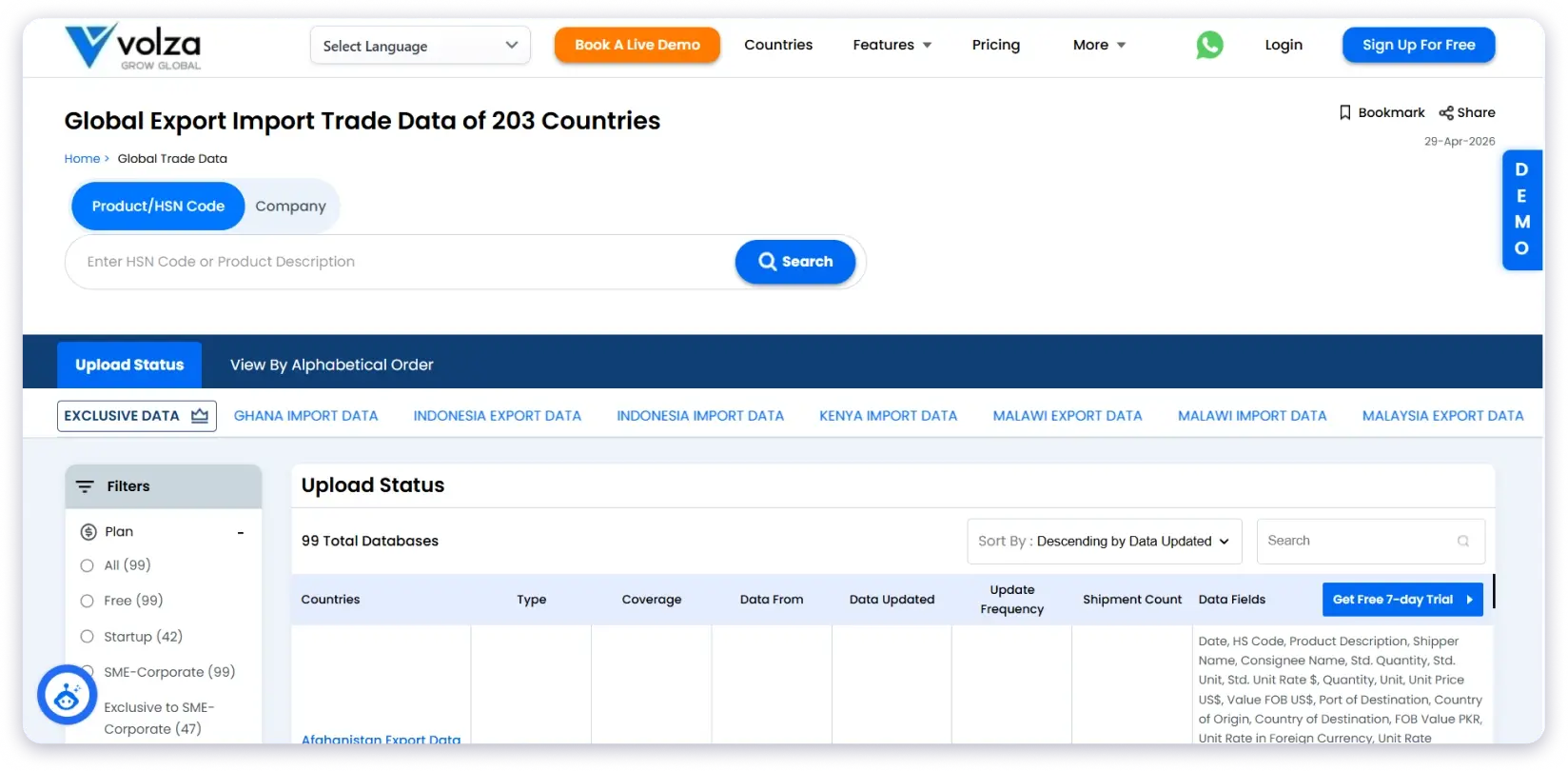Viewport: 1568px width, 771px height.
Task: Click the Coverage column header
Action: 652,600
